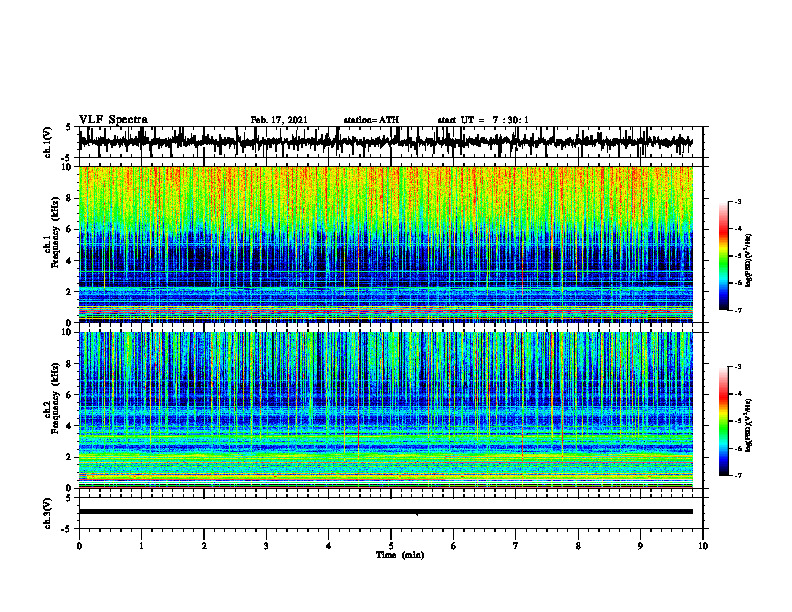Click inside the ch.1 spectrogram panel

click(x=385, y=244)
